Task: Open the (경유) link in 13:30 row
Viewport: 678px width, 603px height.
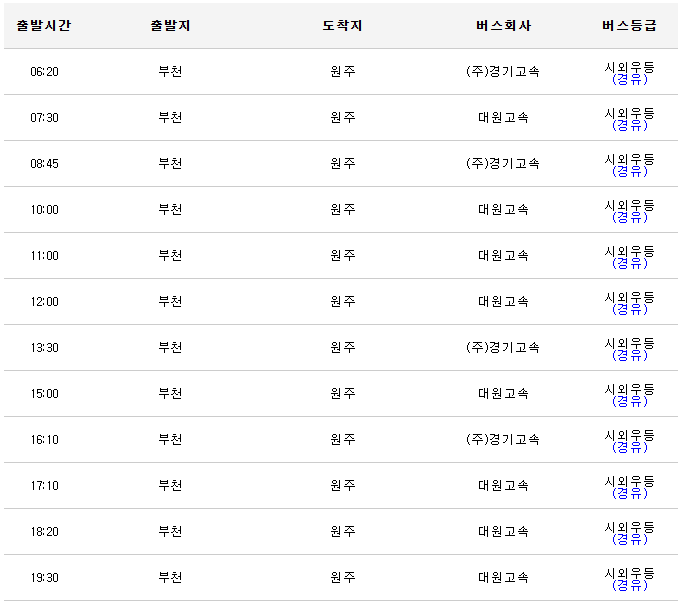Action: click(630, 355)
